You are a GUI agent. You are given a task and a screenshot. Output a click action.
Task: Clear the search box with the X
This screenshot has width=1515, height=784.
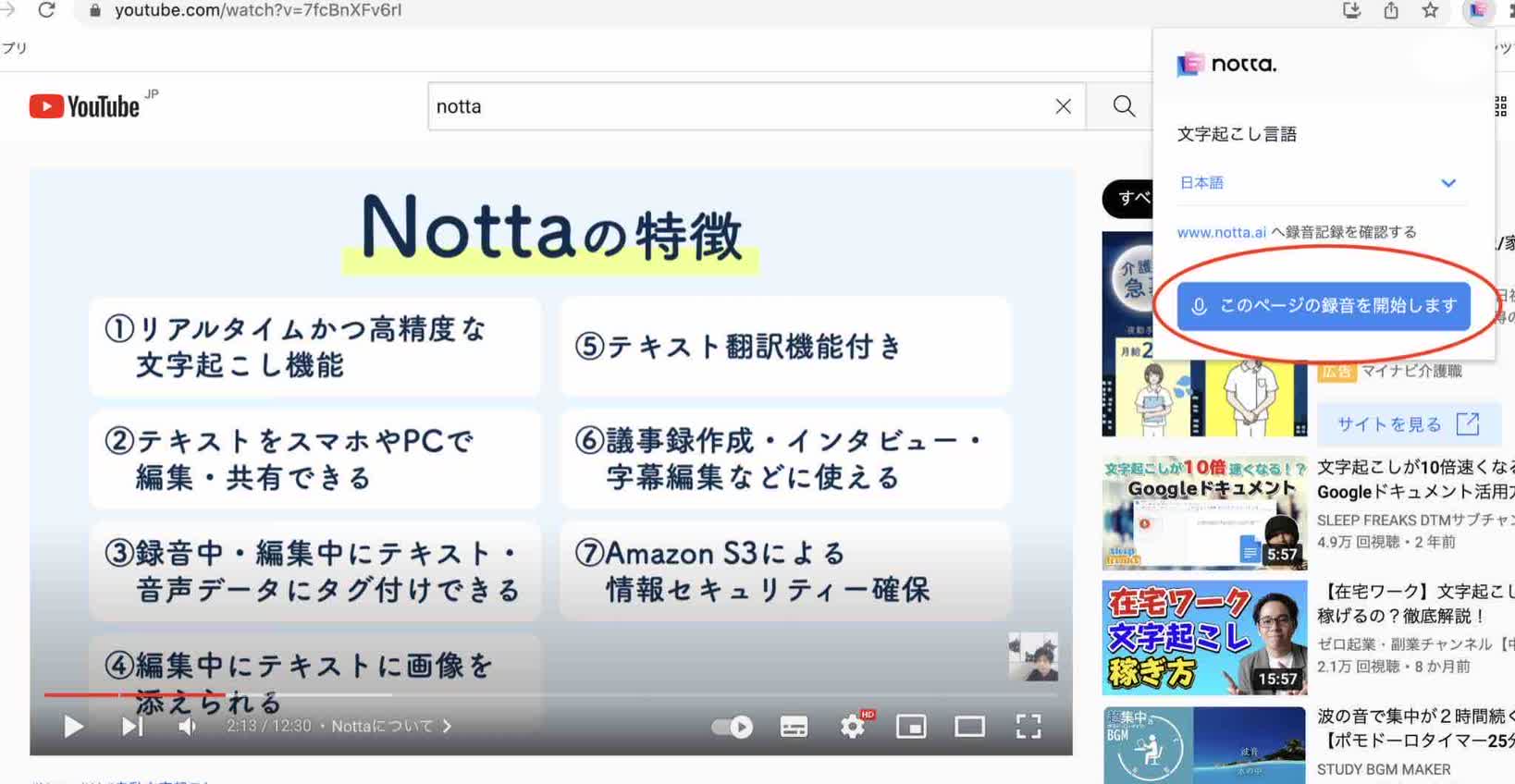tap(1063, 106)
